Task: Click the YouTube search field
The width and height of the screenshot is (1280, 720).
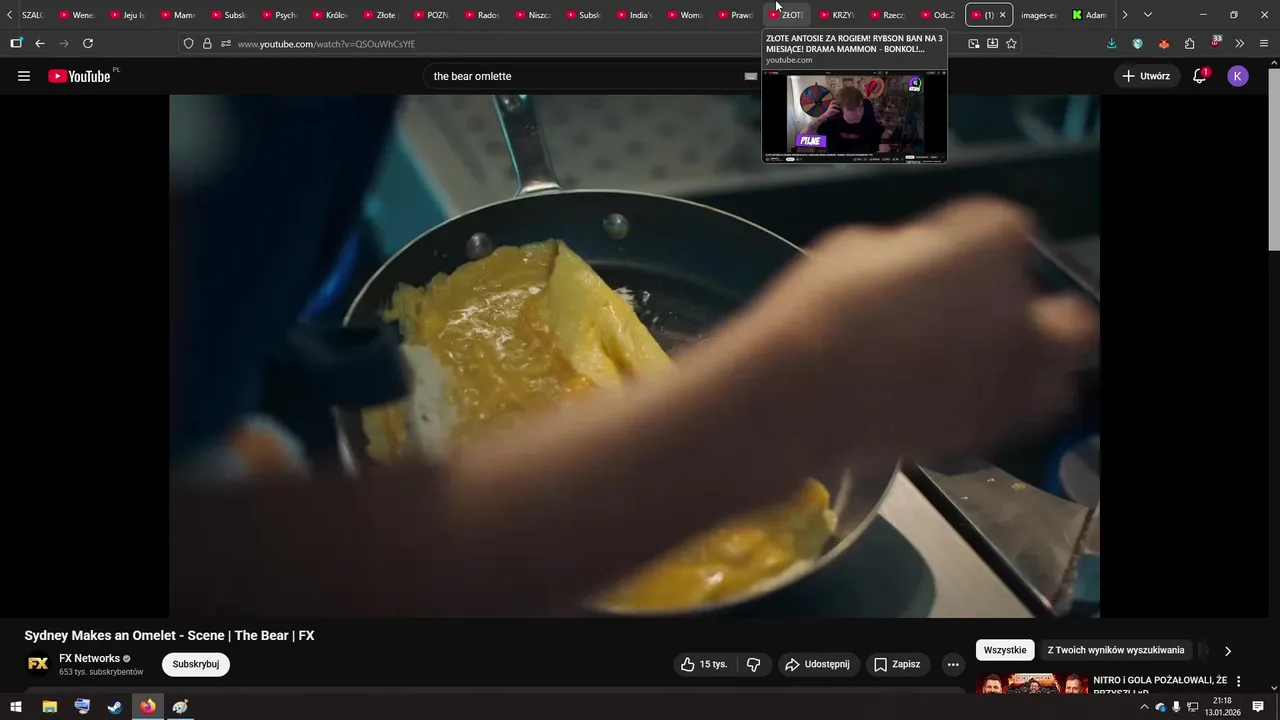Action: pyautogui.click(x=584, y=76)
